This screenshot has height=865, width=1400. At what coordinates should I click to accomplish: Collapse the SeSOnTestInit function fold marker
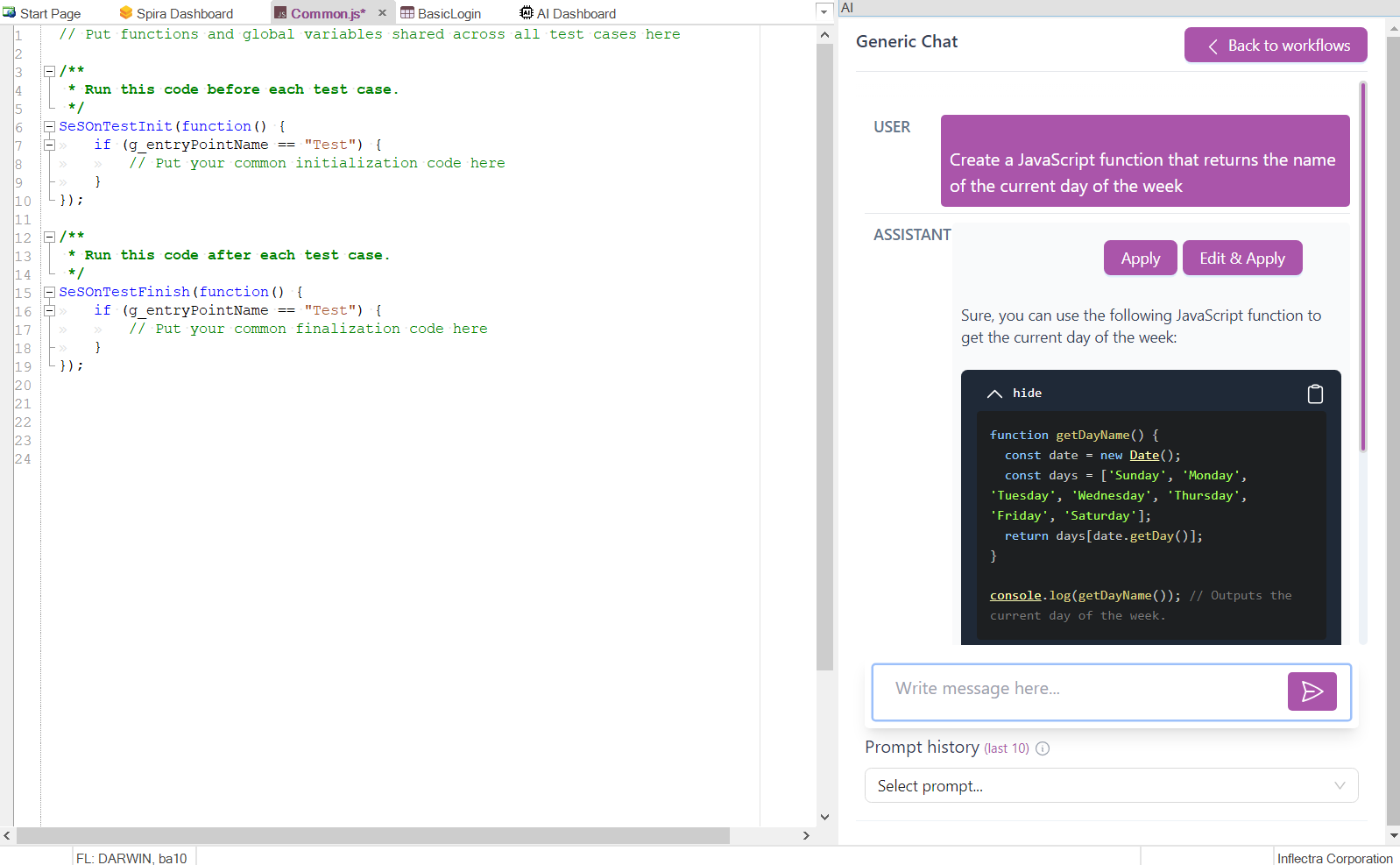coord(50,127)
